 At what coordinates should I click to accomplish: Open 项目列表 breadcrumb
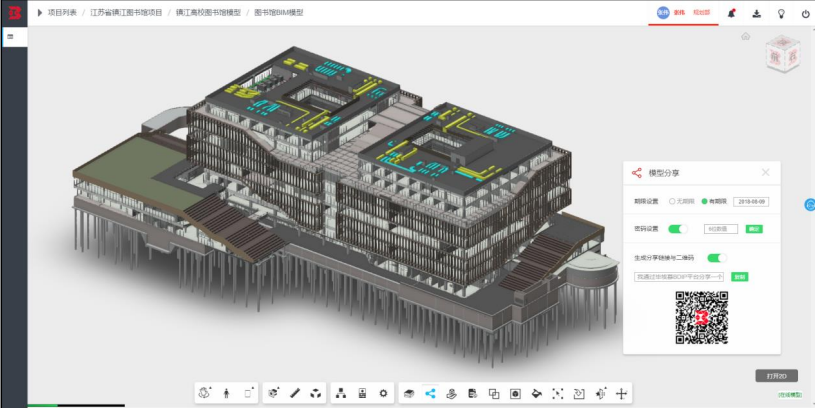click(62, 13)
